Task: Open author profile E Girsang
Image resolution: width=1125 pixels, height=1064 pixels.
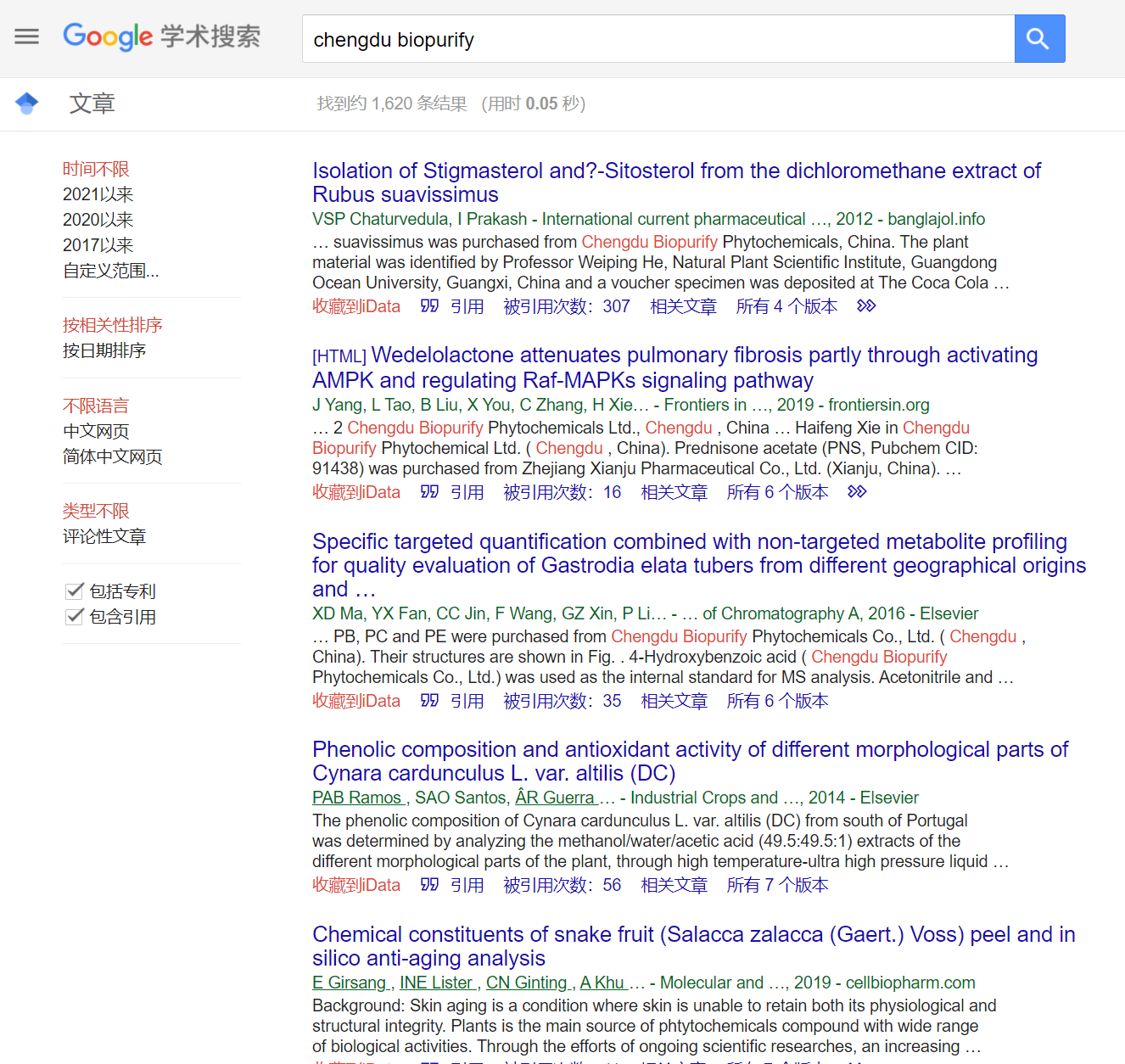Action: pyautogui.click(x=351, y=983)
